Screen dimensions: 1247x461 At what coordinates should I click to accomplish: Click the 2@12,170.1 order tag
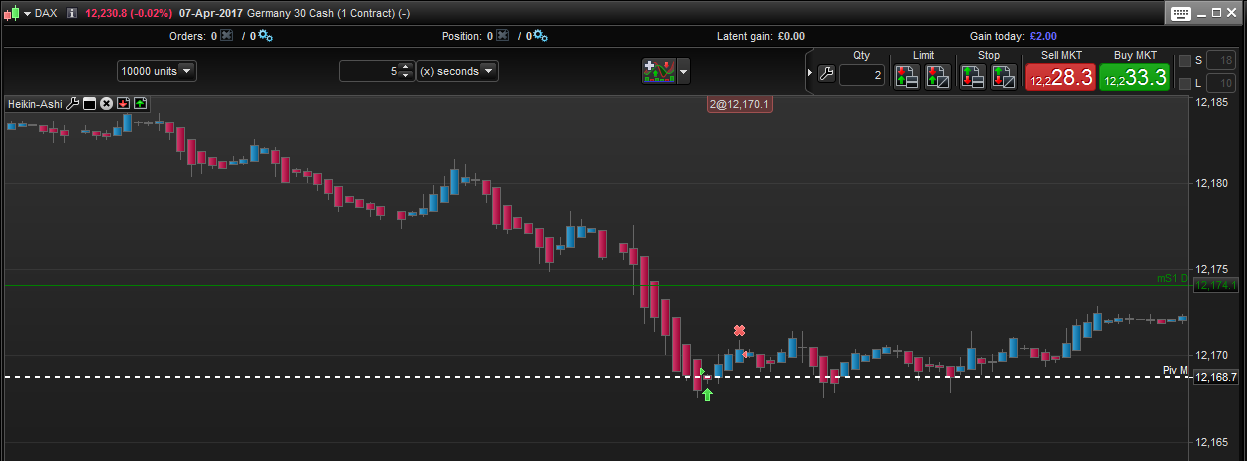tap(739, 103)
